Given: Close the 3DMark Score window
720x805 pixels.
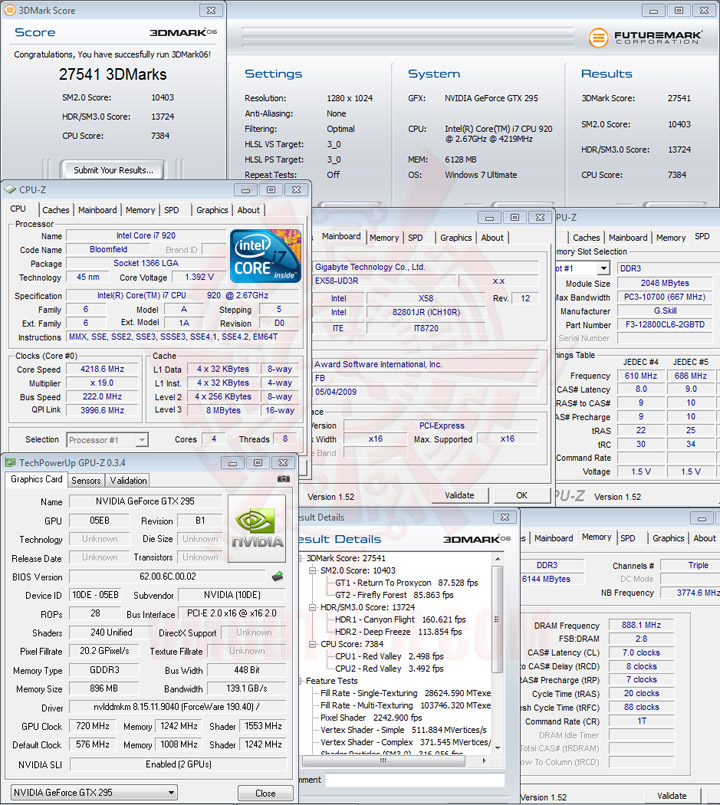Looking at the screenshot, I should (211, 10).
